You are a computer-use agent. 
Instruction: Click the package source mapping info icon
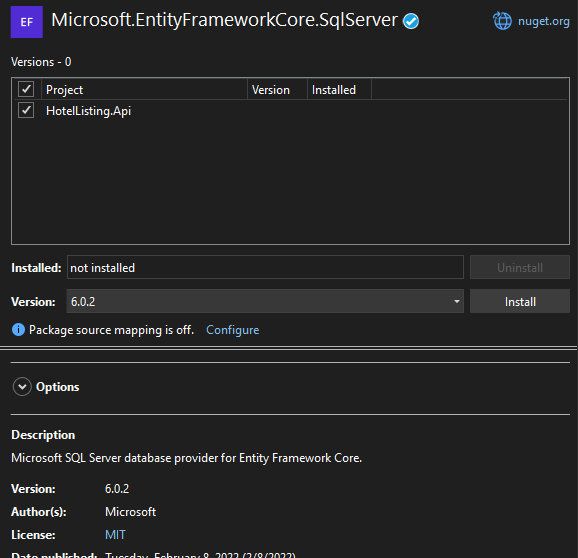point(18,329)
